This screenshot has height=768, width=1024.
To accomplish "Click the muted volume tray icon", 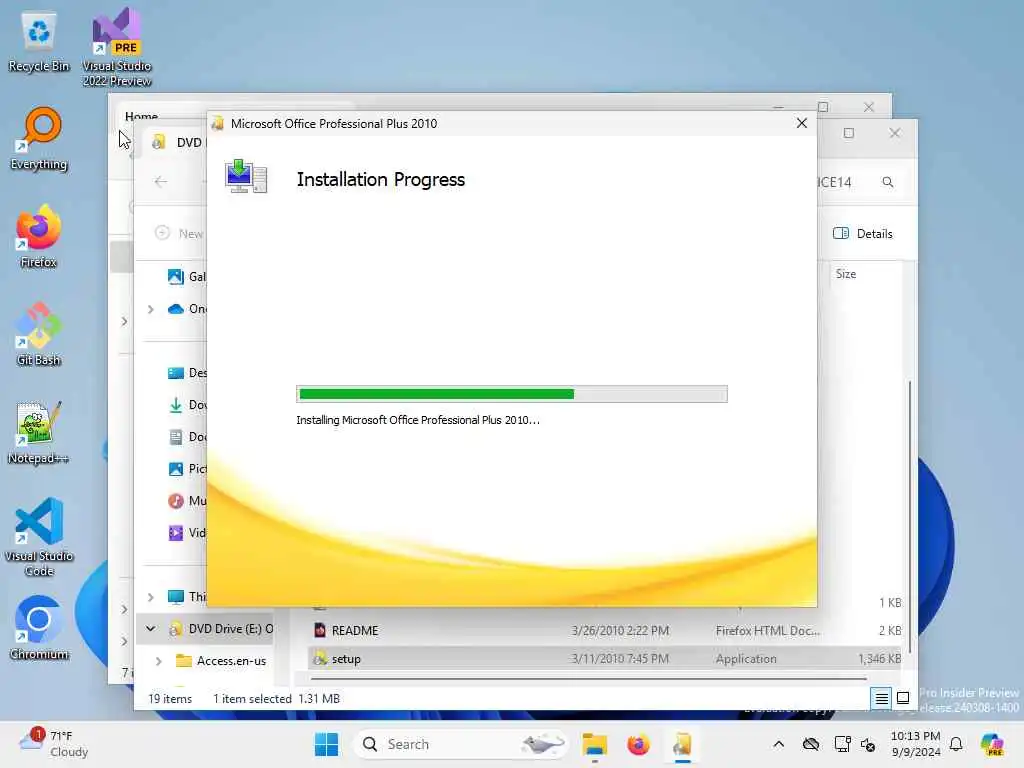I will click(x=868, y=744).
